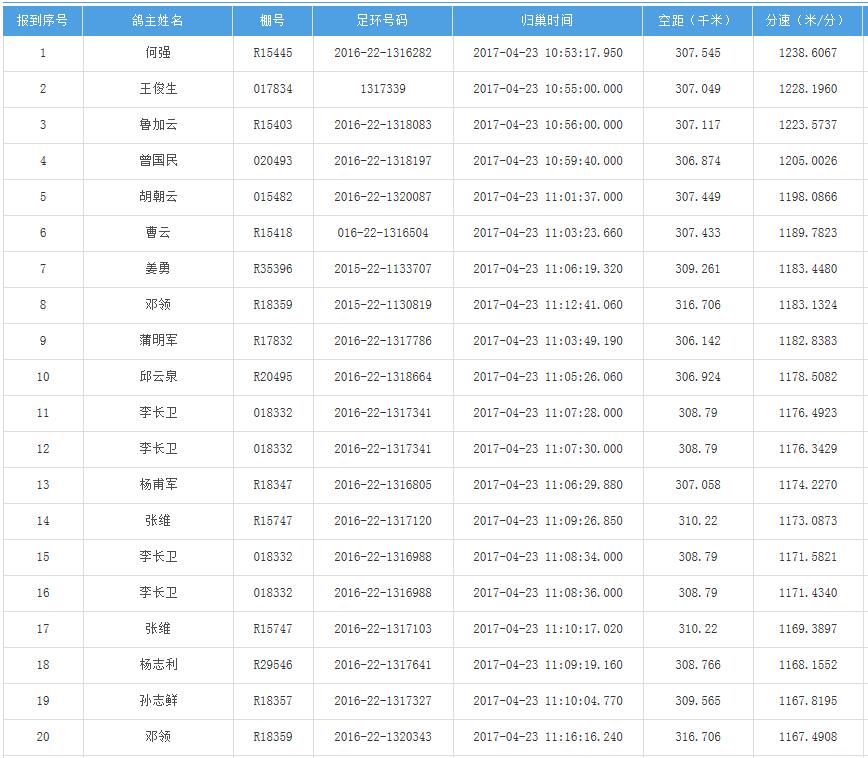Click the 分速（米/分） column header

coord(807,20)
